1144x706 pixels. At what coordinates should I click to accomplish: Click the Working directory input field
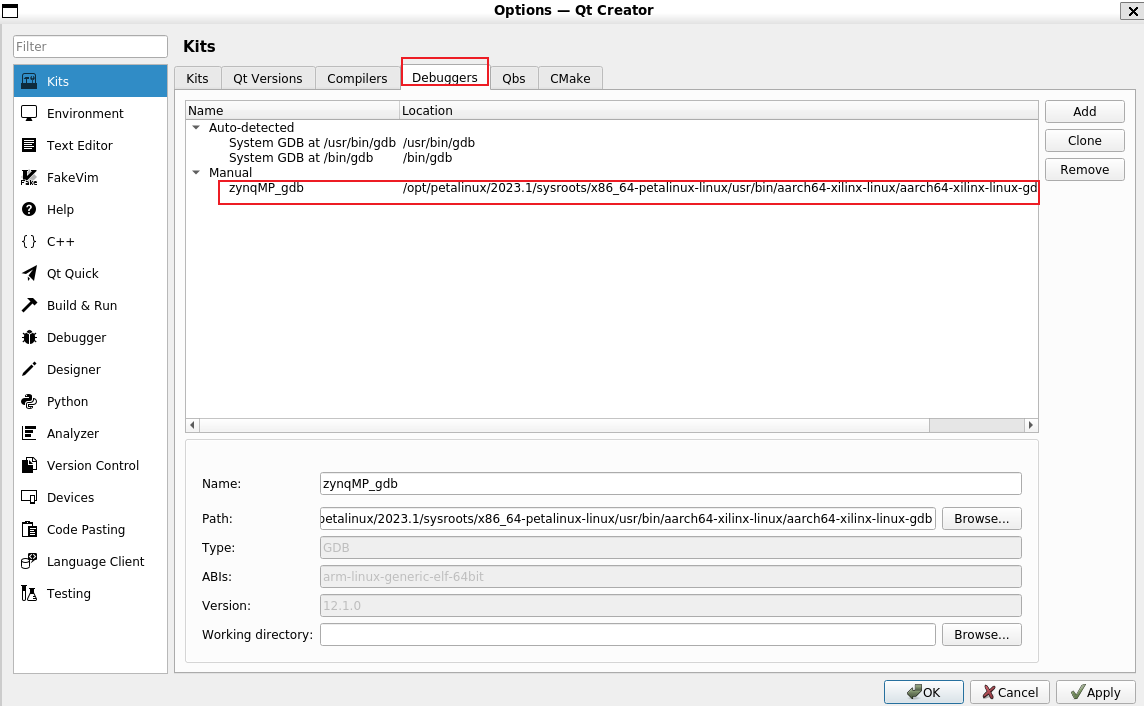point(627,635)
